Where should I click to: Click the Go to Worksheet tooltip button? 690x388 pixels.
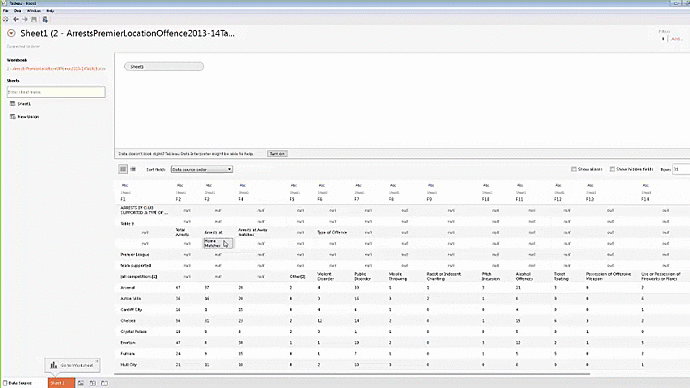pyautogui.click(x=72, y=365)
